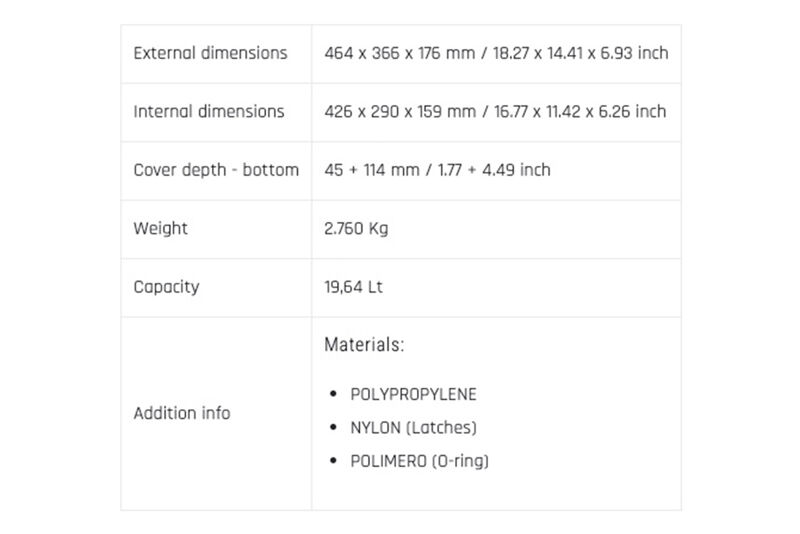Click the Weight row label
This screenshot has height=534, width=800.
coord(161,228)
